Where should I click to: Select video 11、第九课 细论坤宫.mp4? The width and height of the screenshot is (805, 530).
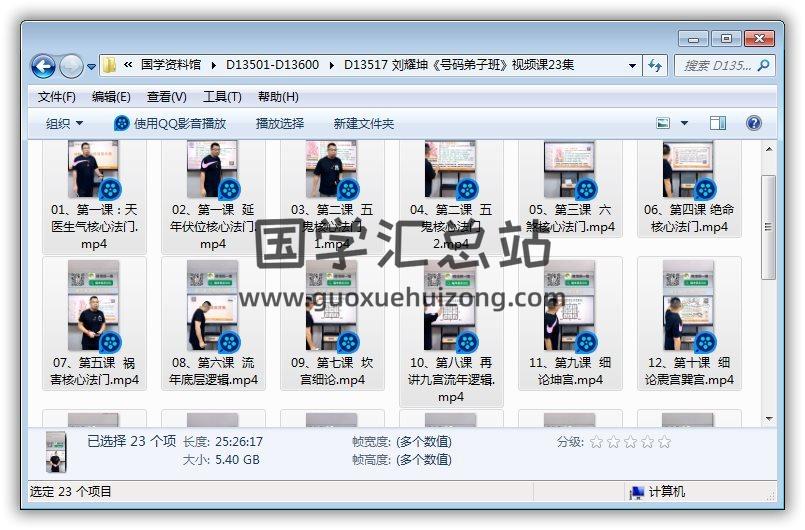click(570, 324)
